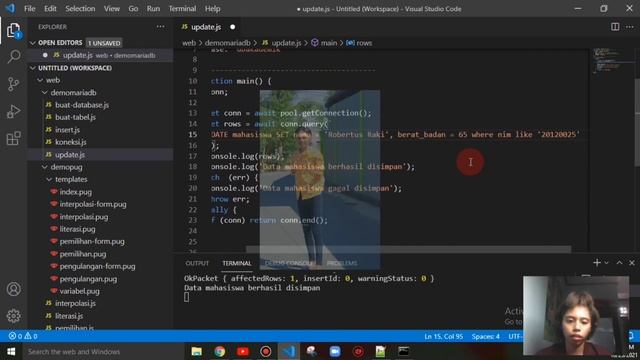Select update.js in Open Editors list
640x360 pixels.
[100, 55]
